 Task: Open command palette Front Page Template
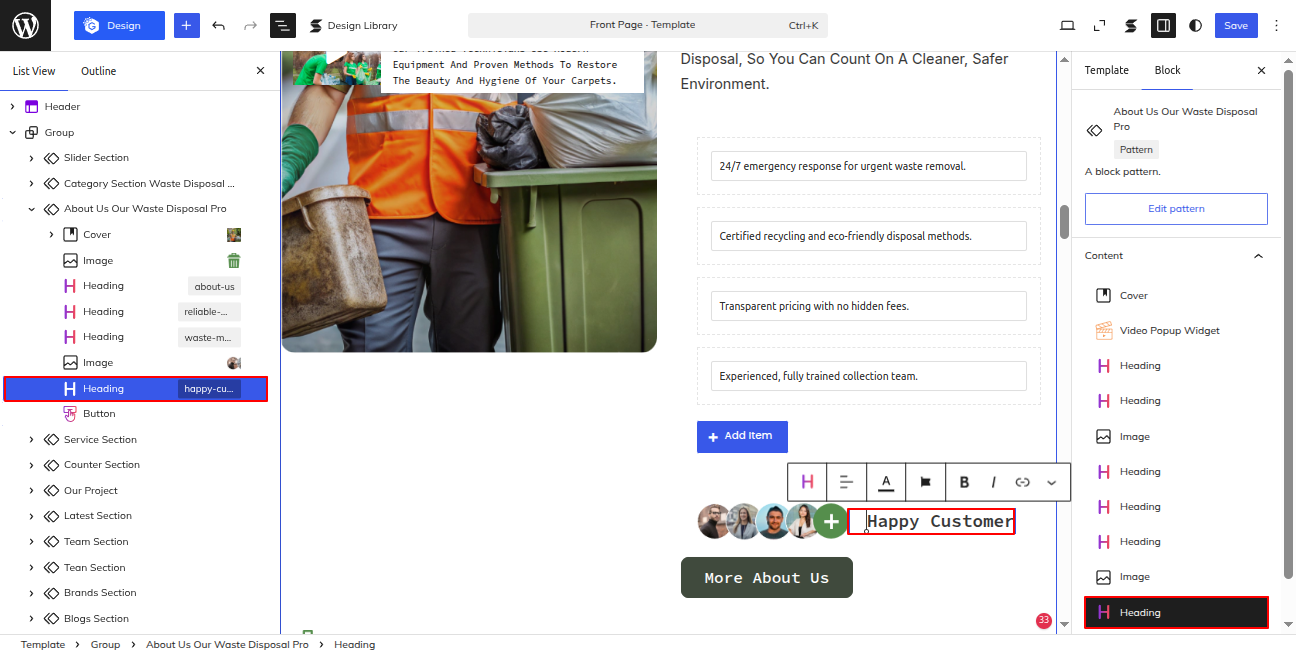tap(648, 25)
